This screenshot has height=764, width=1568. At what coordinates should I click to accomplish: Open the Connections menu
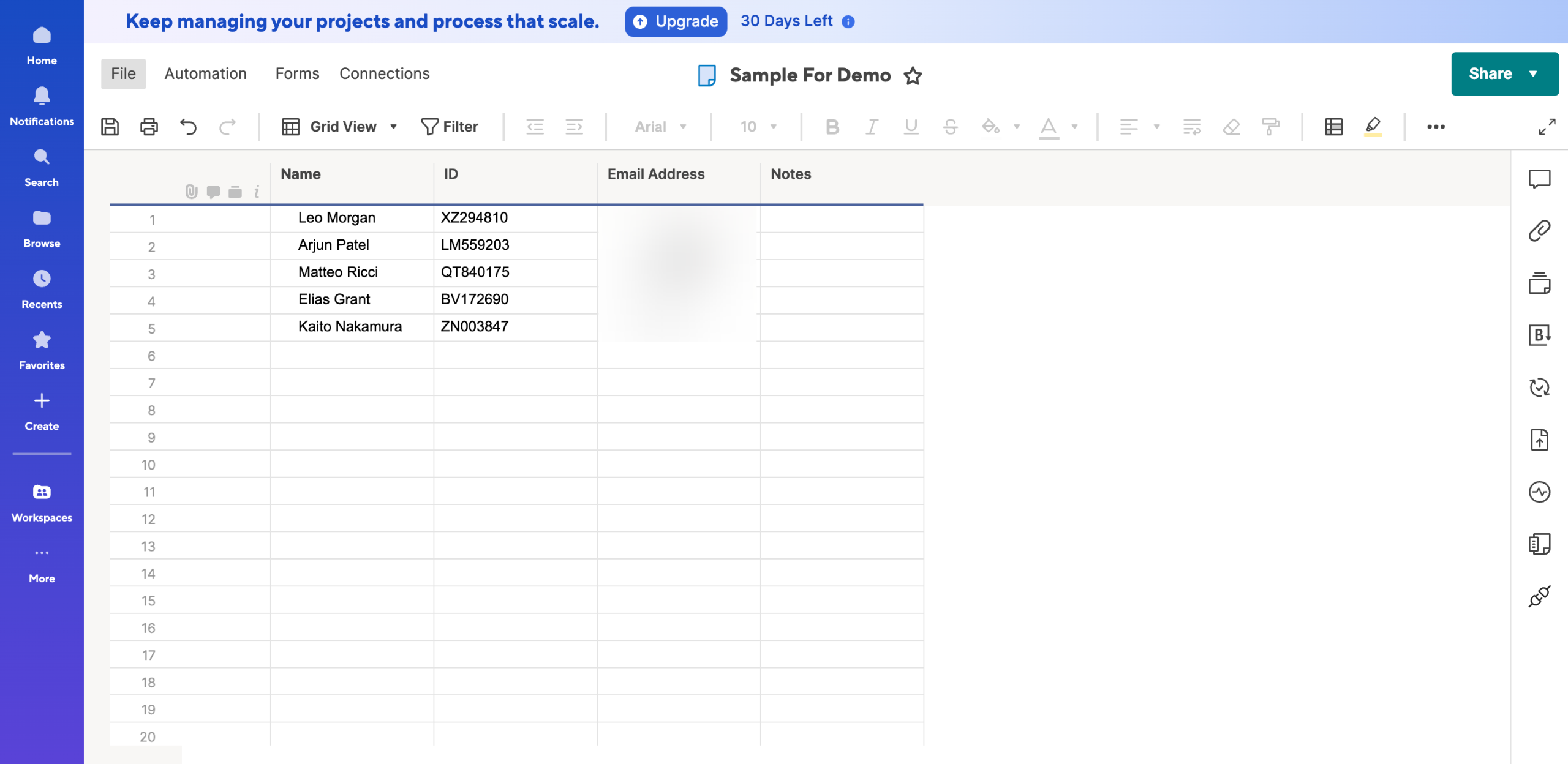tap(385, 73)
